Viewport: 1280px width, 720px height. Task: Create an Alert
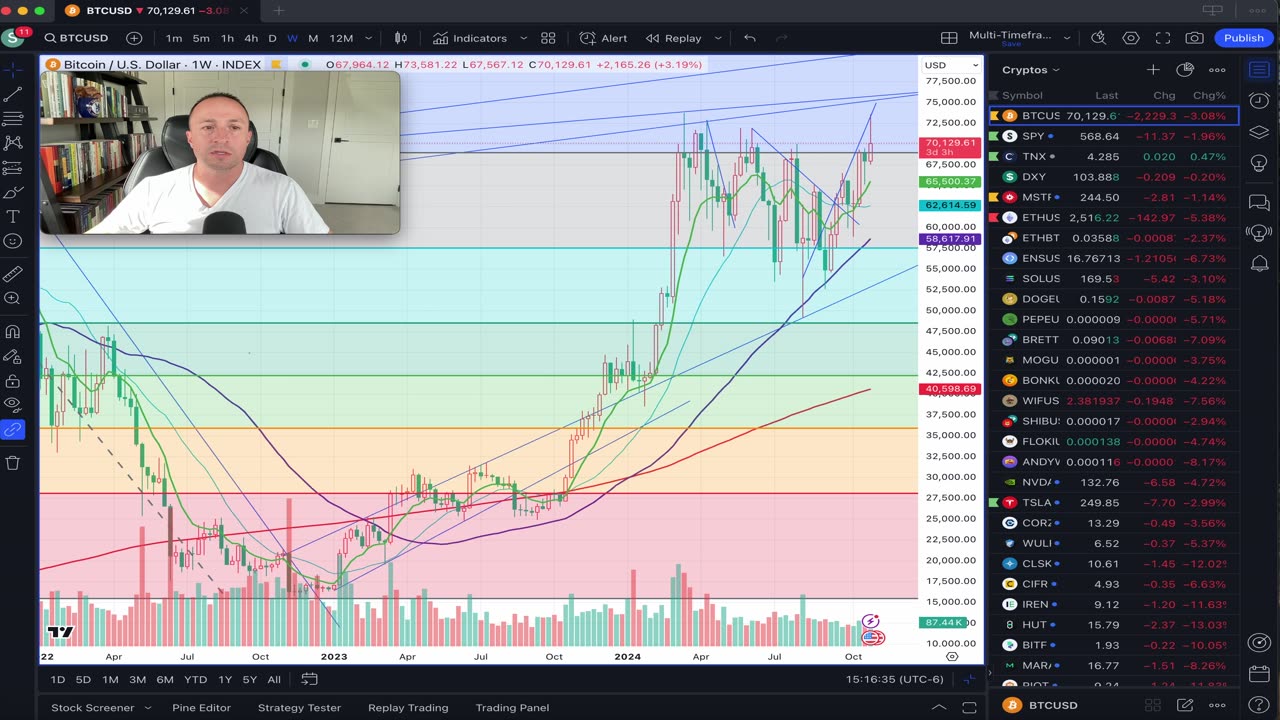604,38
